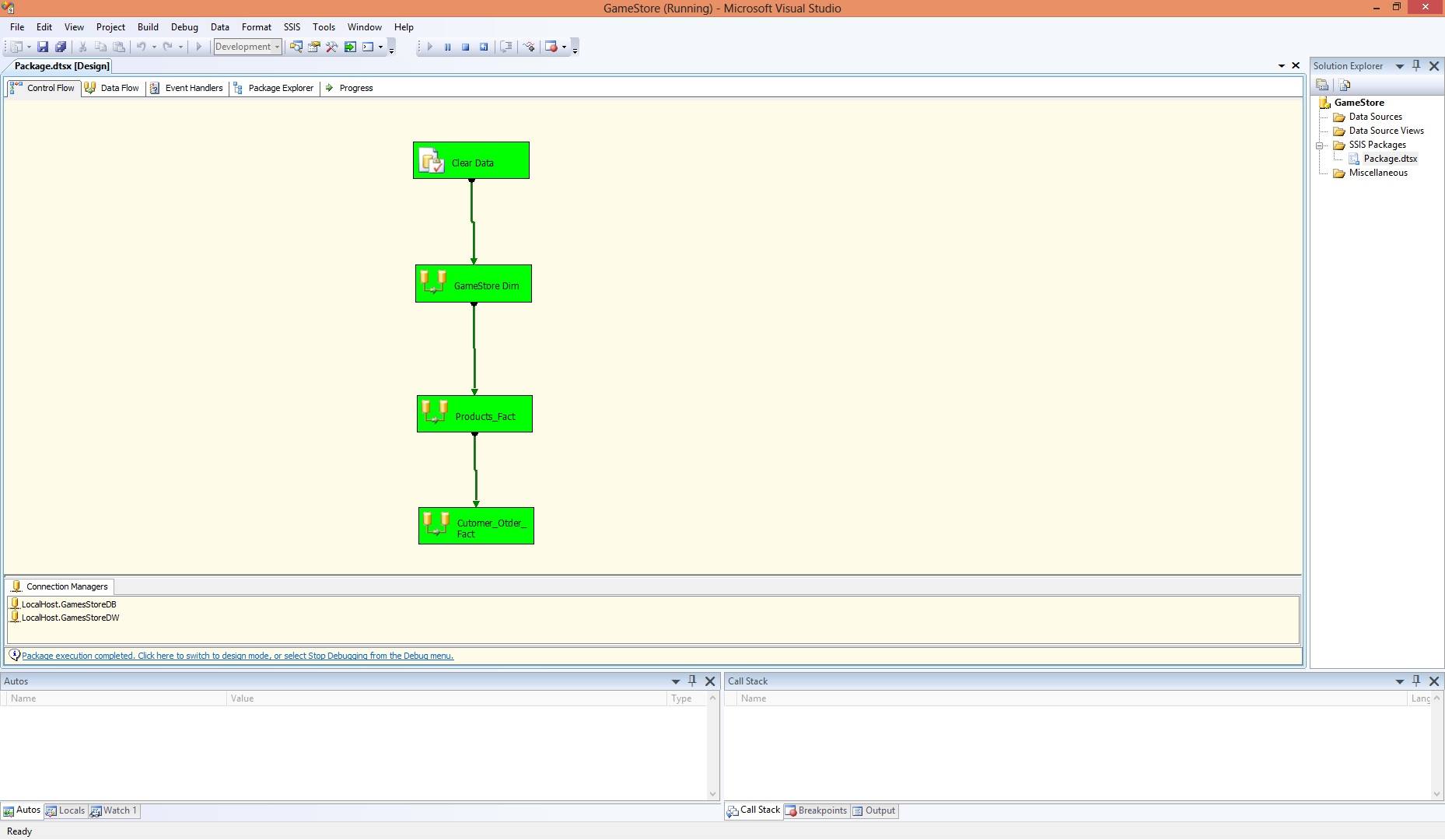Click the New Project toolbar icon

click(16, 47)
